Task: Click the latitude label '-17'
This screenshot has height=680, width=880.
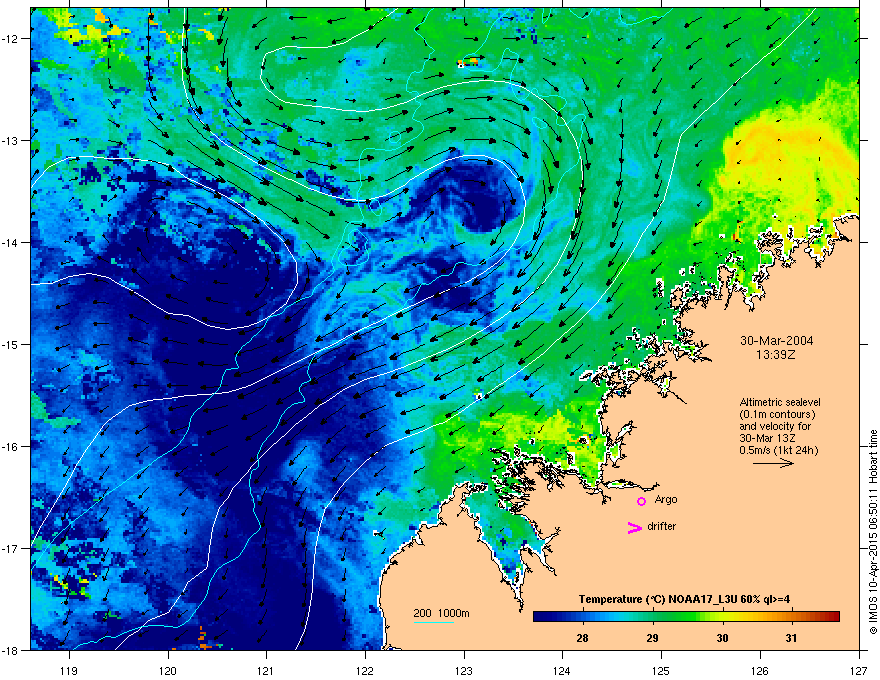Action: [10, 548]
